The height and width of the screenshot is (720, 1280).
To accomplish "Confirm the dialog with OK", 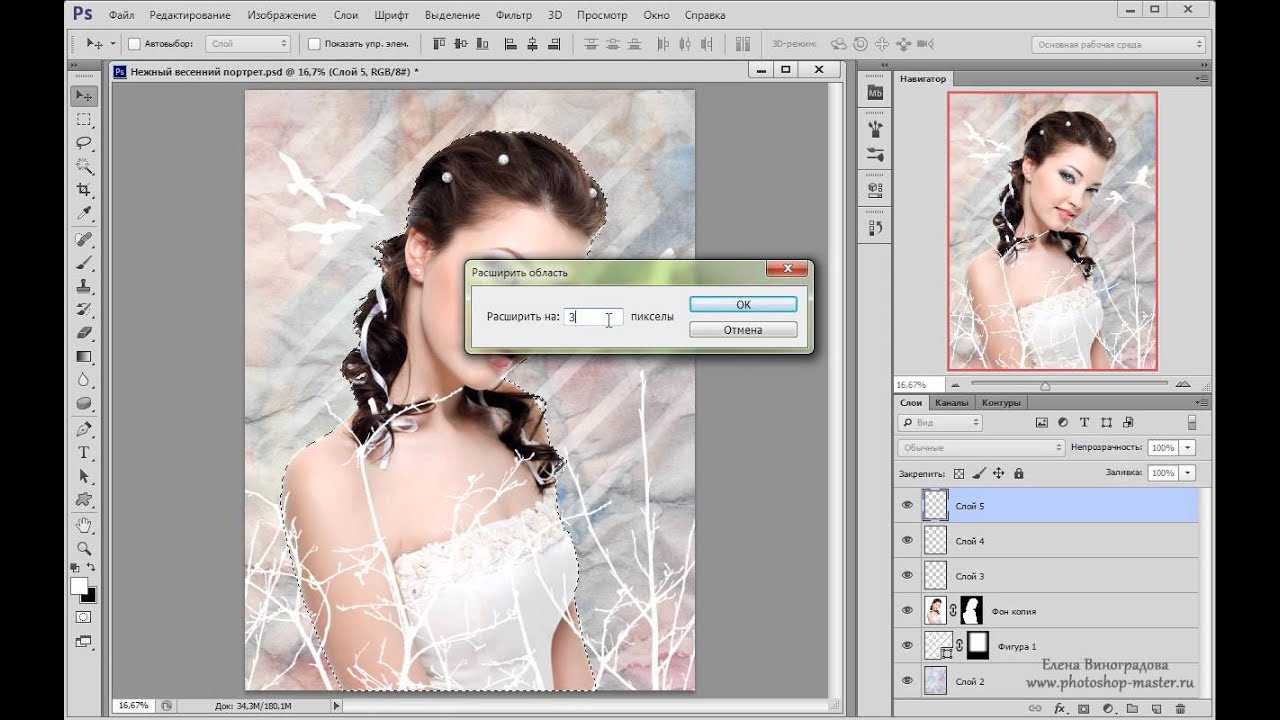I will 743,305.
